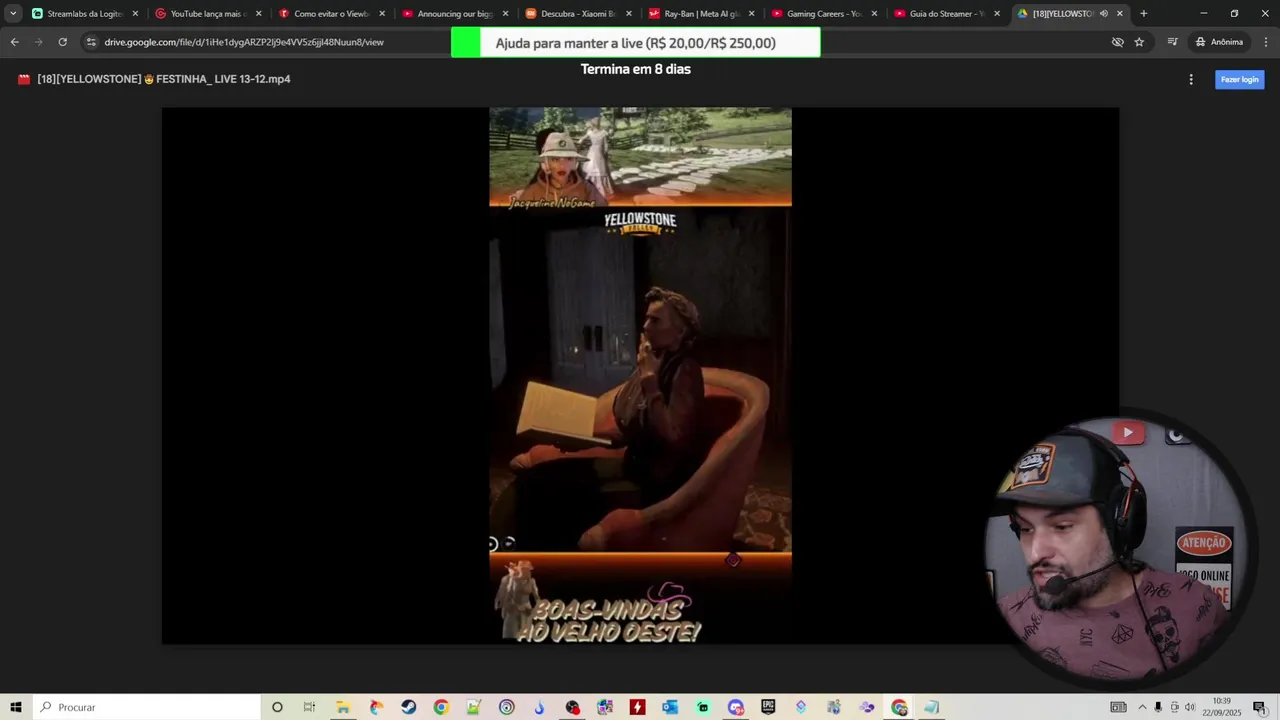The width and height of the screenshot is (1280, 720).
Task: Open the tab search dropdown
Action: point(13,14)
